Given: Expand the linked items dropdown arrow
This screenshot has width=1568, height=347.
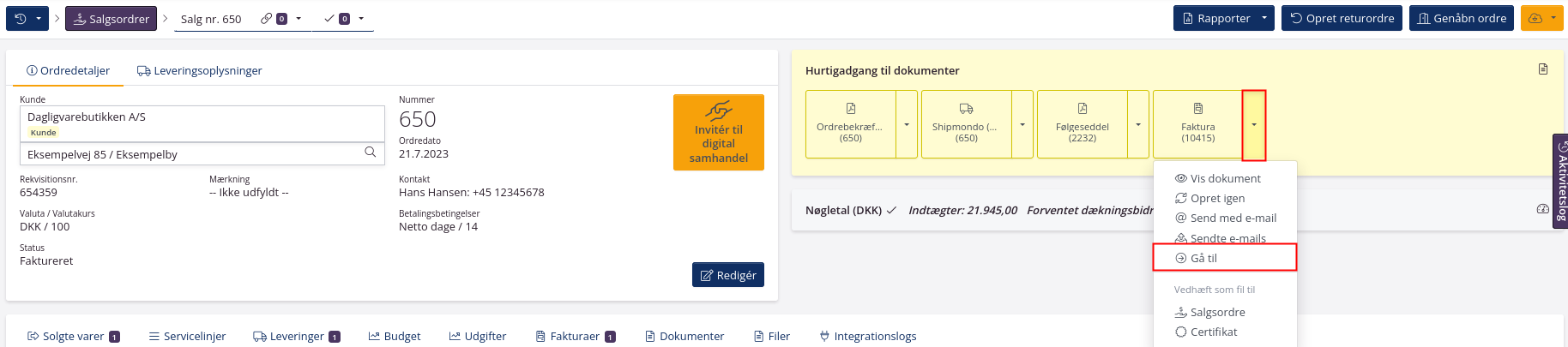Looking at the screenshot, I should click(x=299, y=19).
